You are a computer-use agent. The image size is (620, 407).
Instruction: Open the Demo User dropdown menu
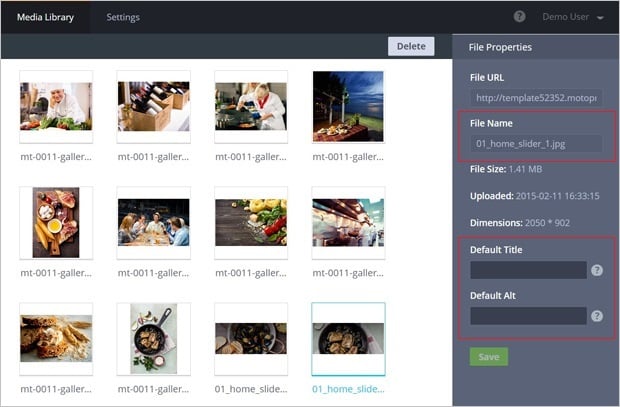pos(572,17)
